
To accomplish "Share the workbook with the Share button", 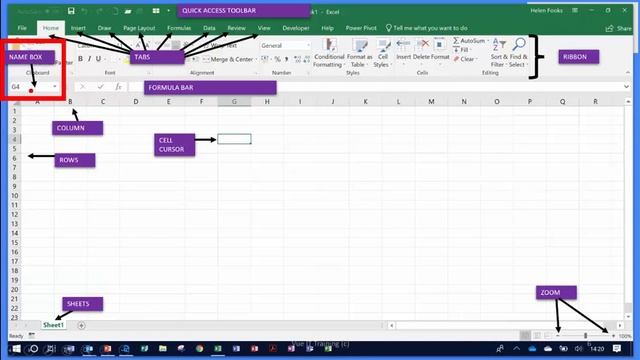I will tap(619, 28).
